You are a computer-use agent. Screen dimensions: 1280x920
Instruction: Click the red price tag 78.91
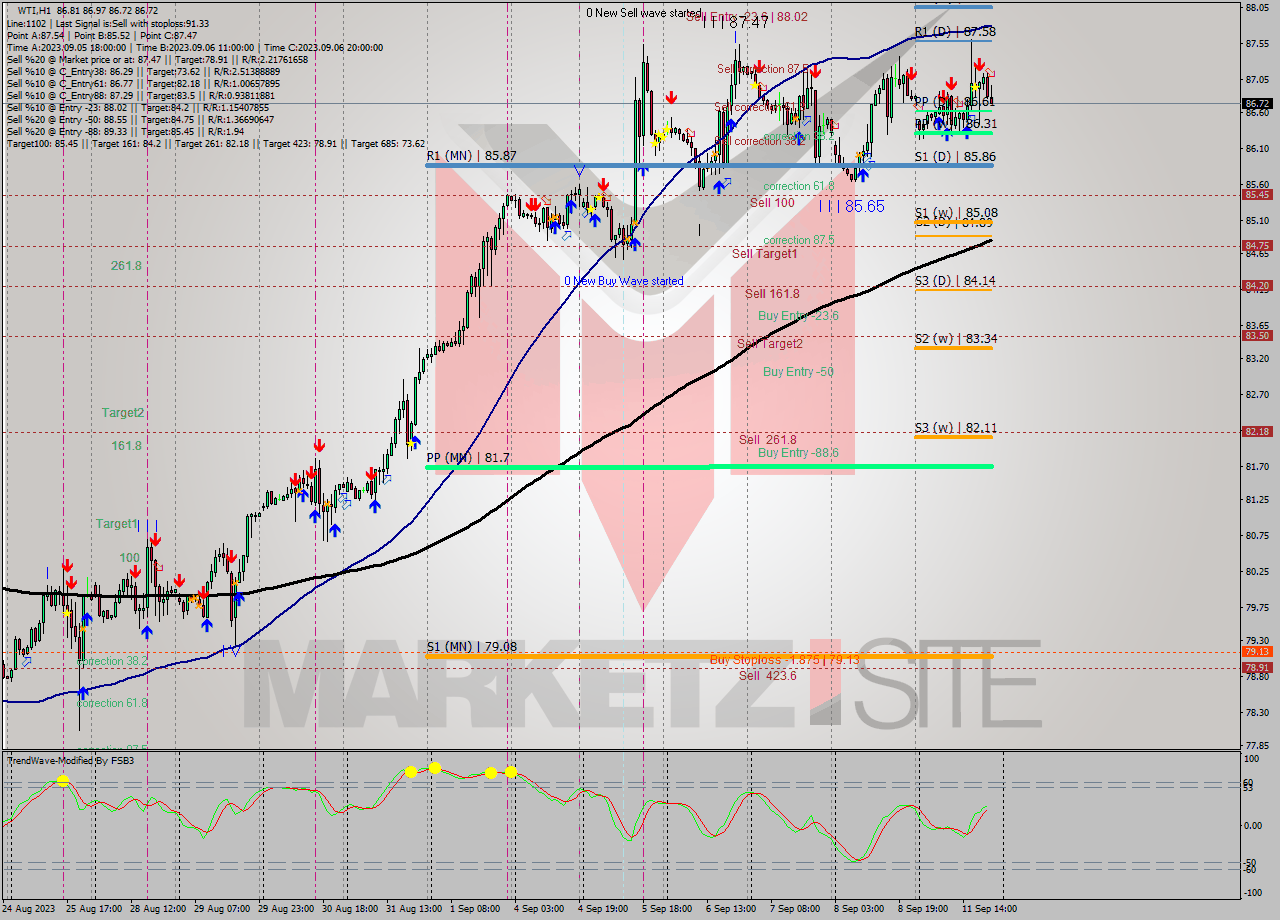(1258, 668)
